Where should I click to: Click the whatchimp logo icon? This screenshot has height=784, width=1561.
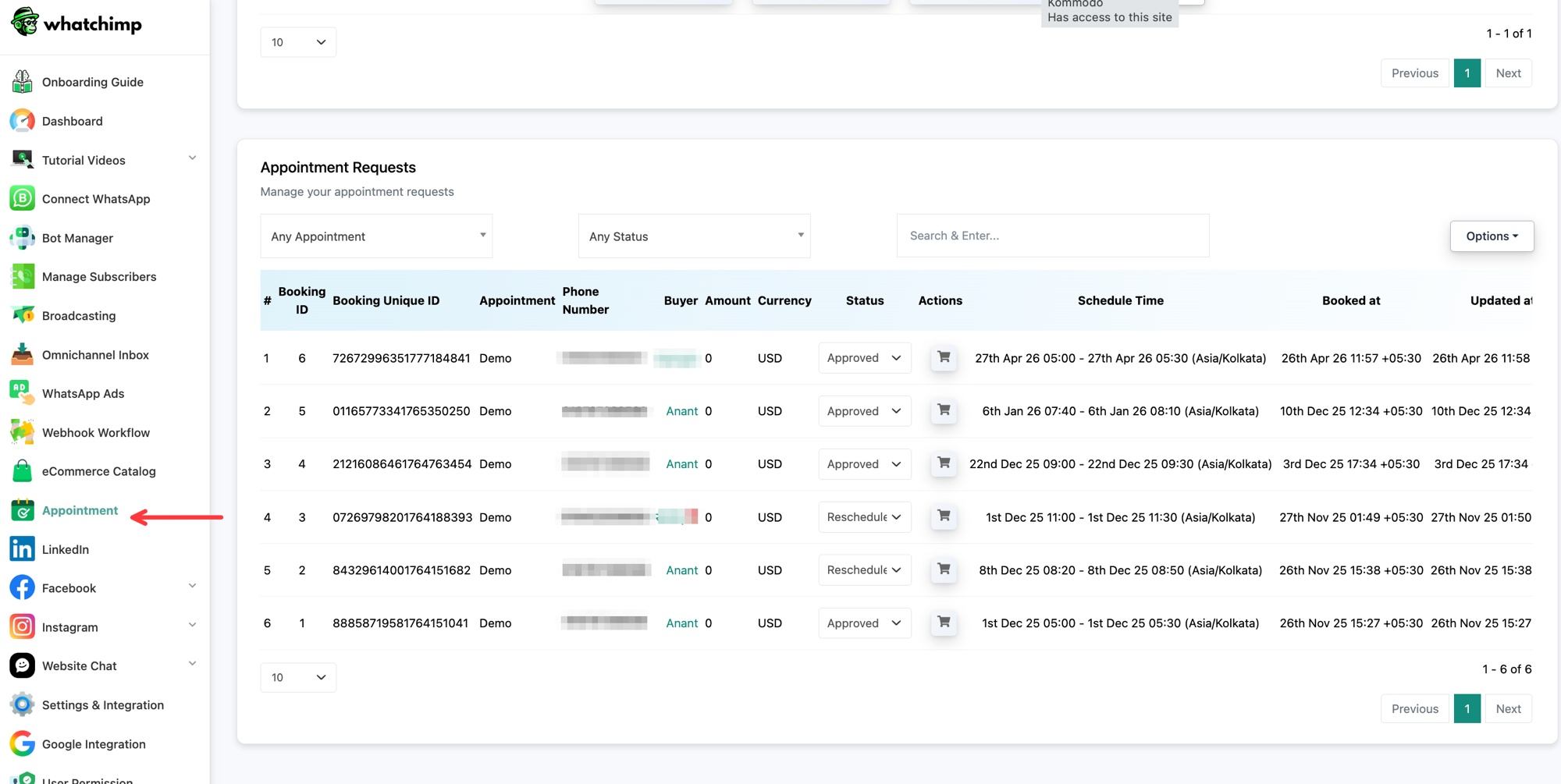pos(25,22)
